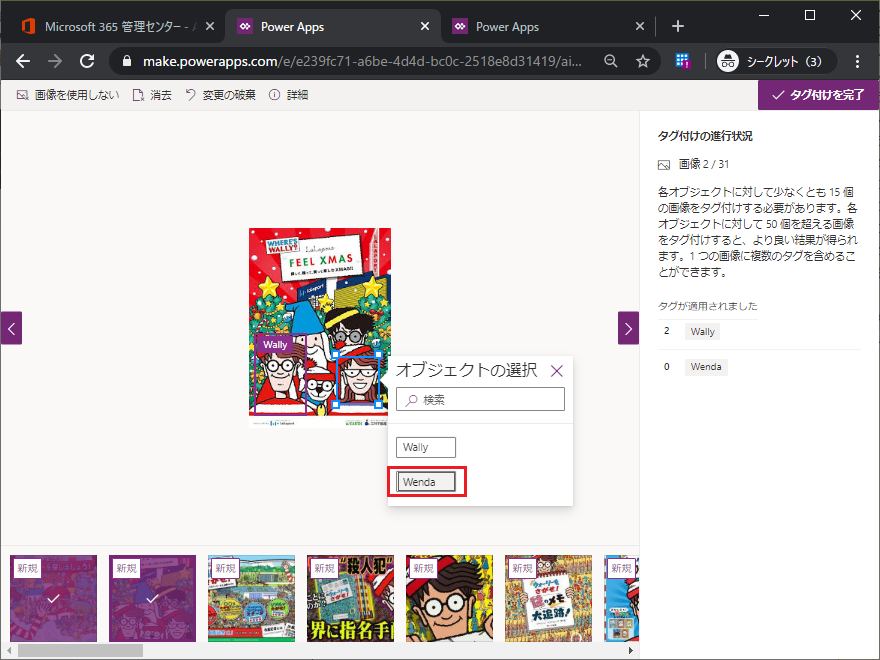Click the browser back arrow
This screenshot has width=880, height=660.
pyautogui.click(x=23, y=61)
